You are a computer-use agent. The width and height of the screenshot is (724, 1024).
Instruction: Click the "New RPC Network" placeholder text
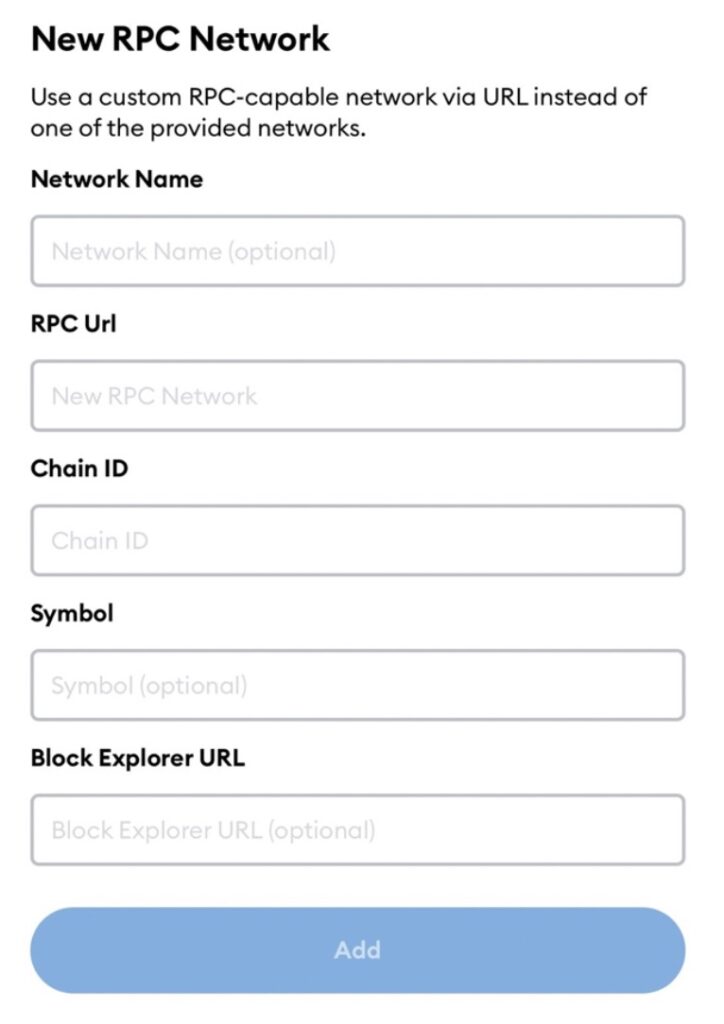point(154,396)
